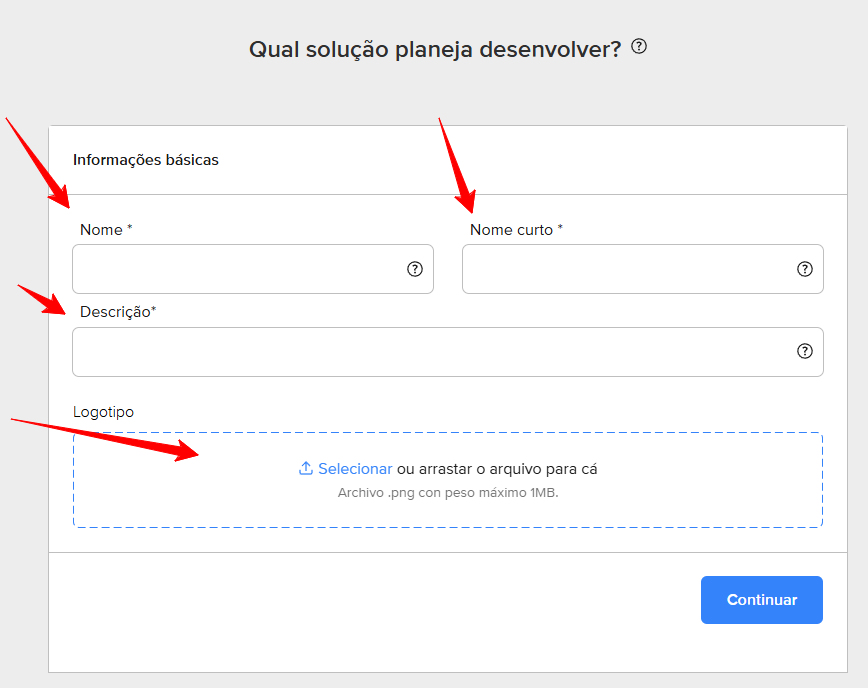Click inside the Nome curto input box
This screenshot has width=868, height=688.
tap(625, 269)
